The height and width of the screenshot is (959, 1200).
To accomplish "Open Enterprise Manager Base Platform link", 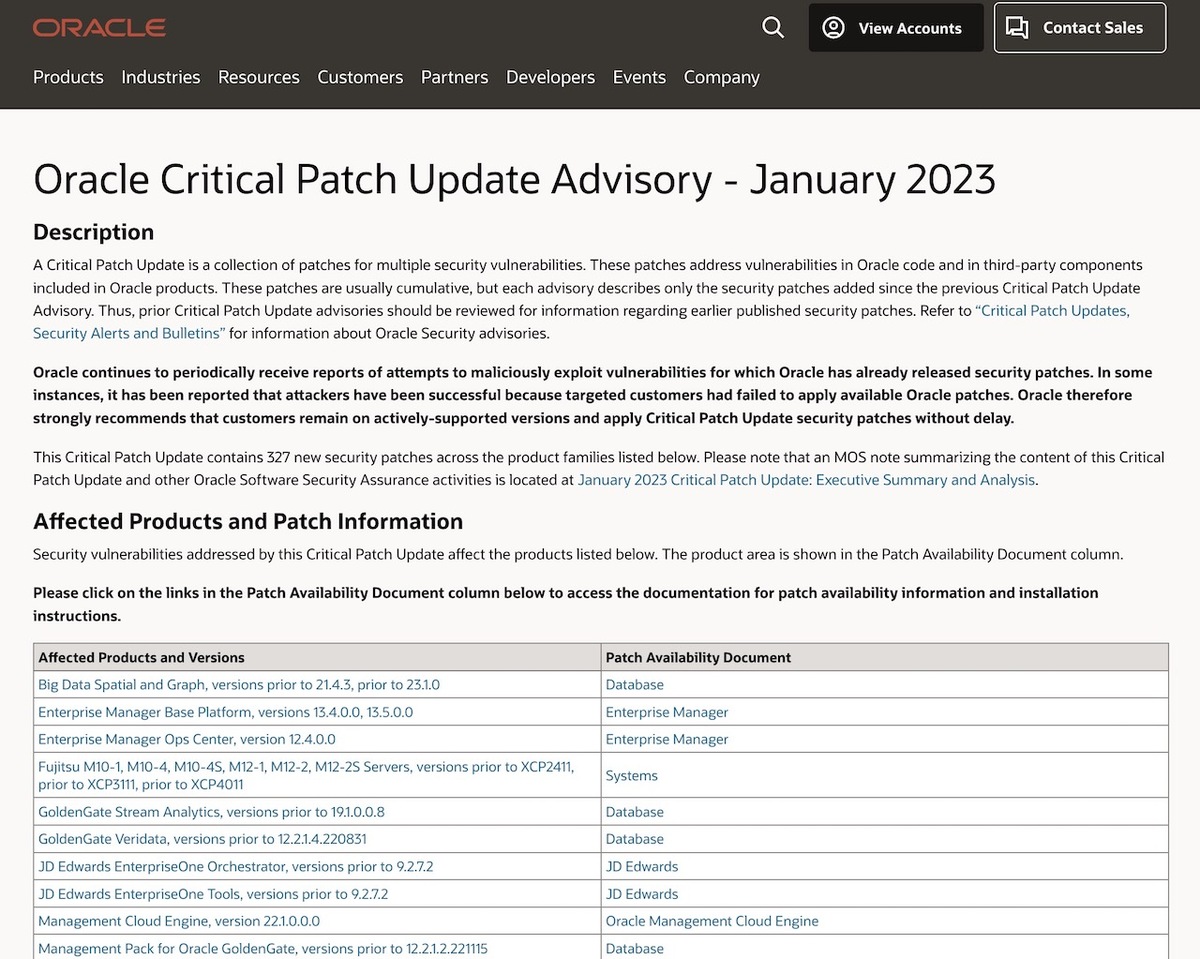I will coord(225,712).
